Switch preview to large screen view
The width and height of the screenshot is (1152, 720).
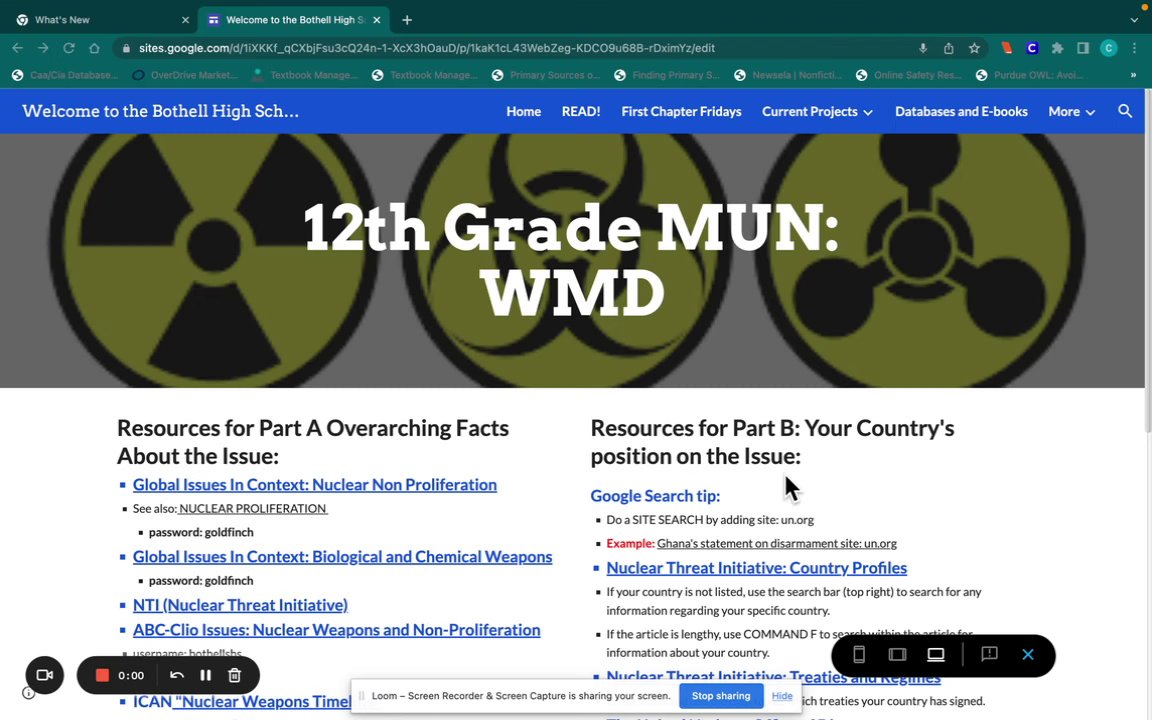coord(935,654)
